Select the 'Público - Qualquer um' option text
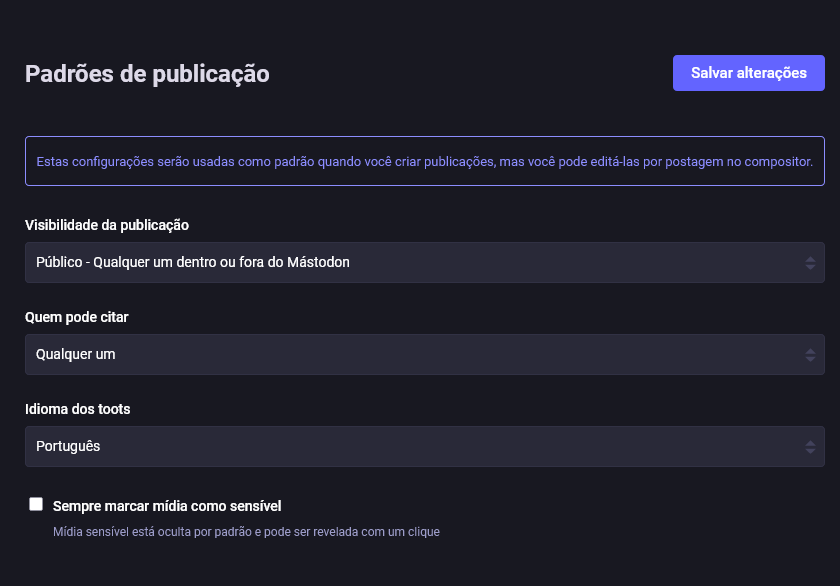Viewport: 840px width, 586px height. pyautogui.click(x=193, y=262)
